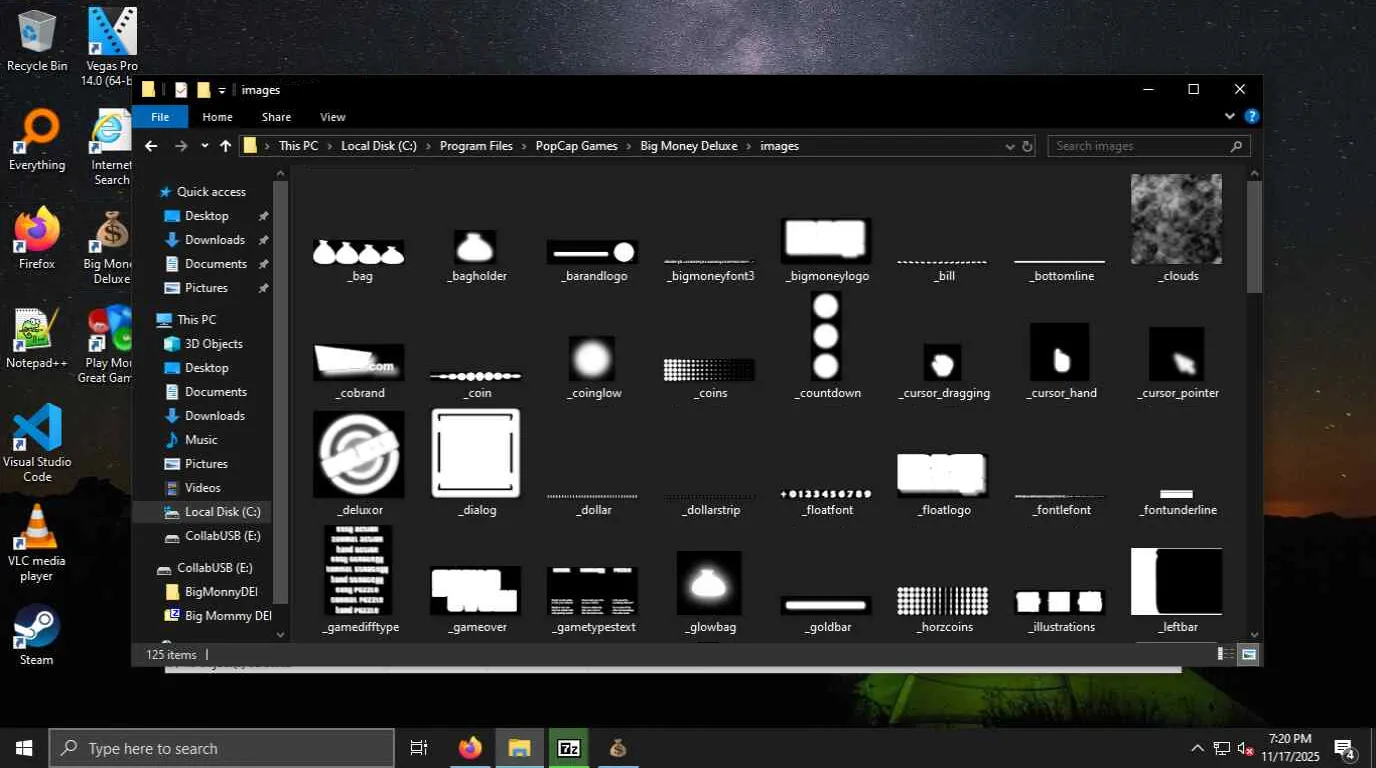Open the address bar previous locations dropdown
This screenshot has height=768, width=1376.
click(1010, 146)
